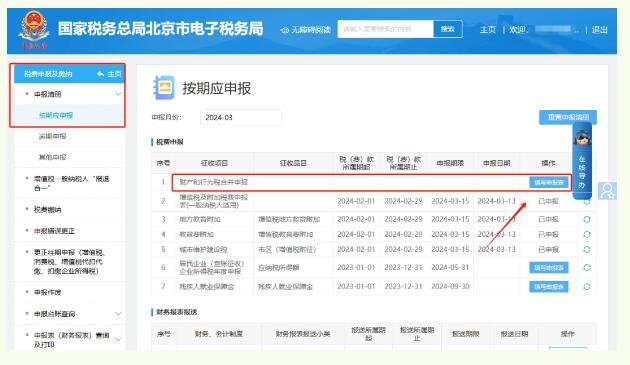Click 市区（增值税附征） cell

[x=287, y=250]
